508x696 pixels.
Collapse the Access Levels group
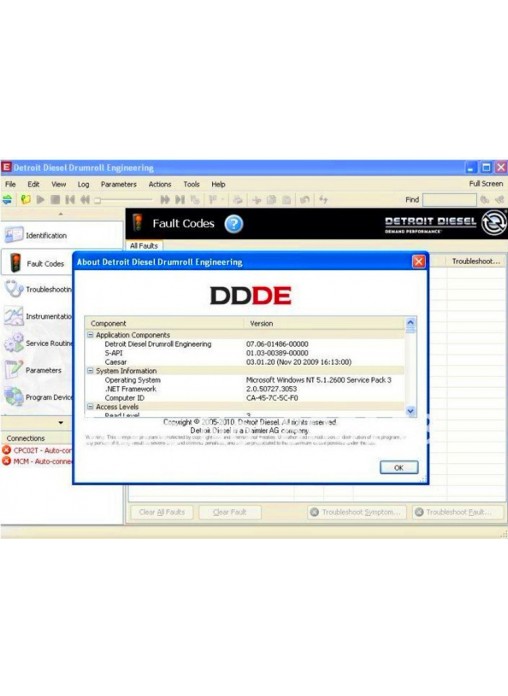(90, 407)
